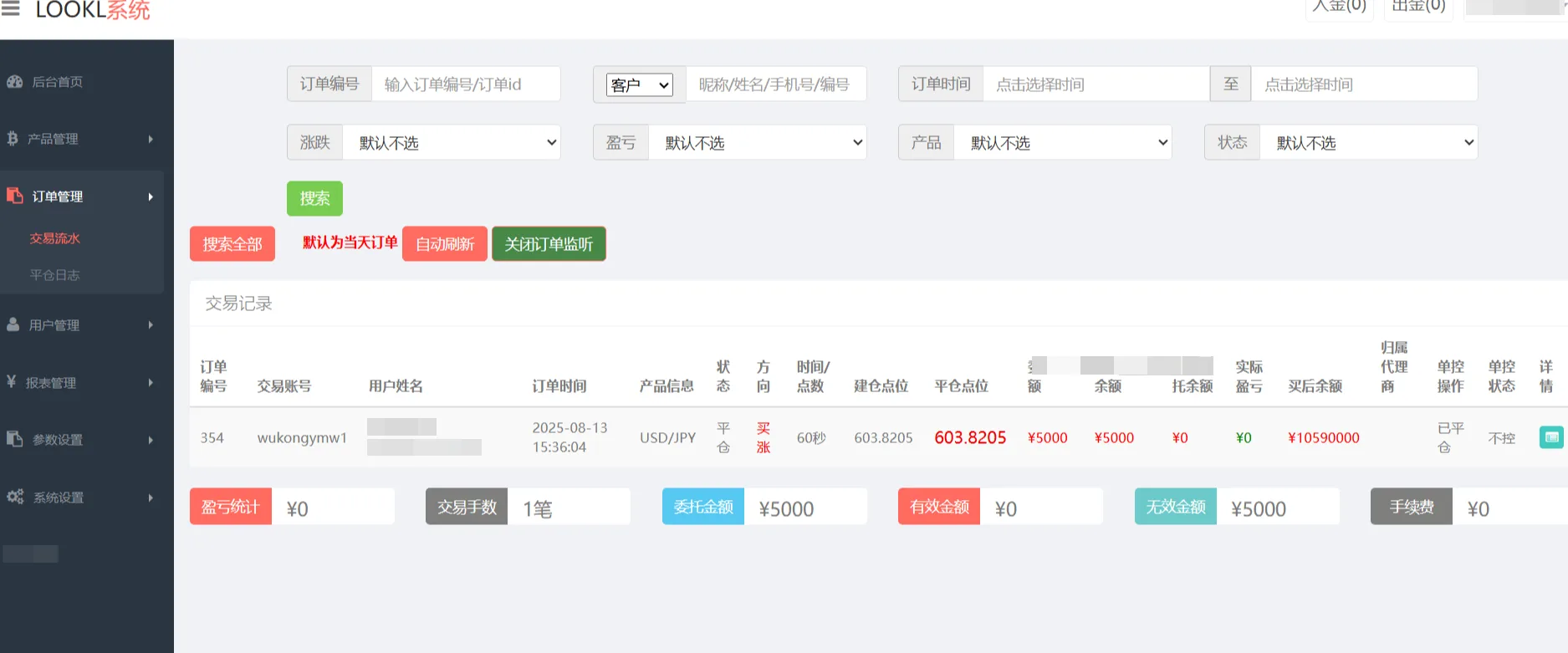Open order details icon for order 354
The image size is (1568, 653).
point(1550,437)
